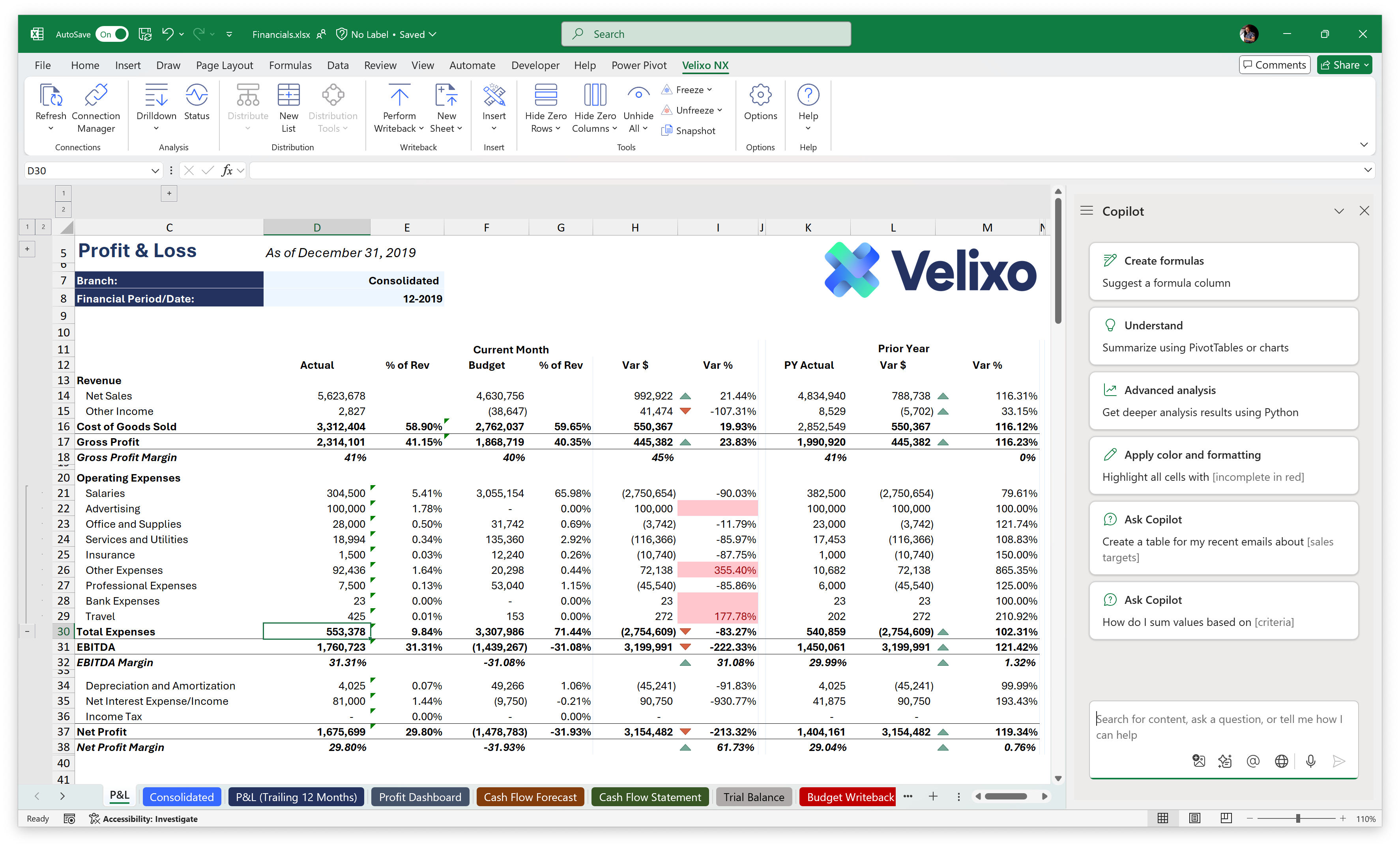The width and height of the screenshot is (1400, 848).
Task: Click the zoom slider handle
Action: [1298, 818]
